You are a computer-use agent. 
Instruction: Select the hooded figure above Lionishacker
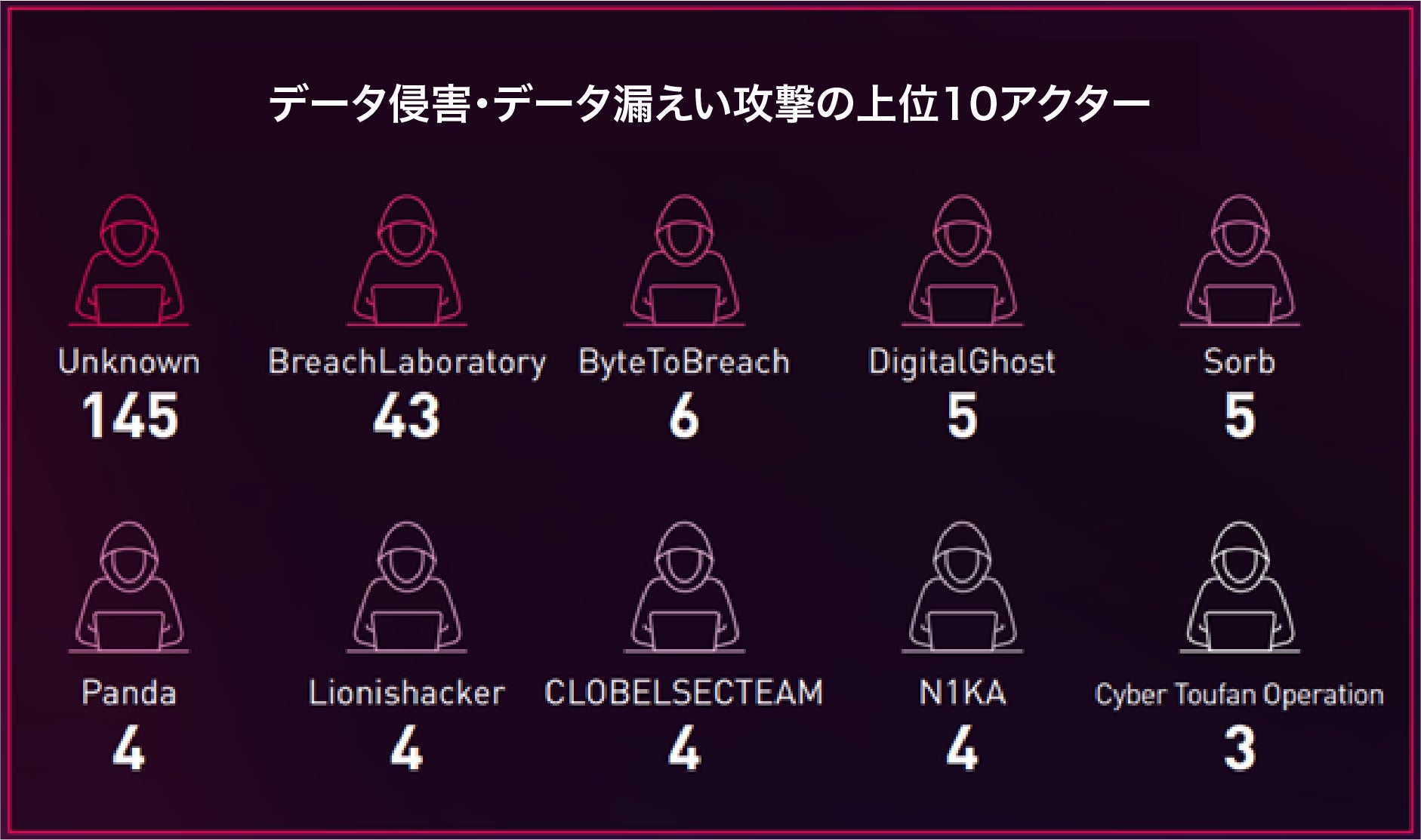pos(407,587)
